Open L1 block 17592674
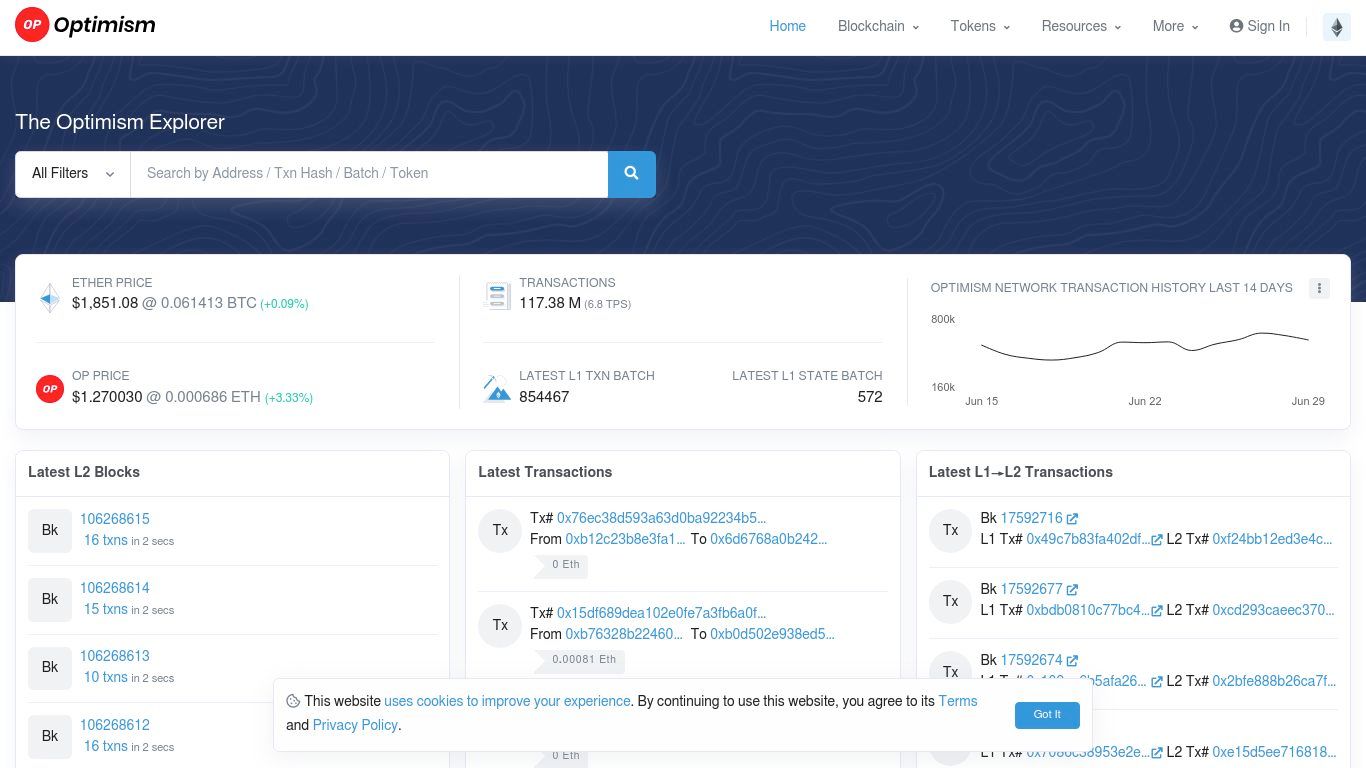This screenshot has width=1366, height=768. 1031,661
